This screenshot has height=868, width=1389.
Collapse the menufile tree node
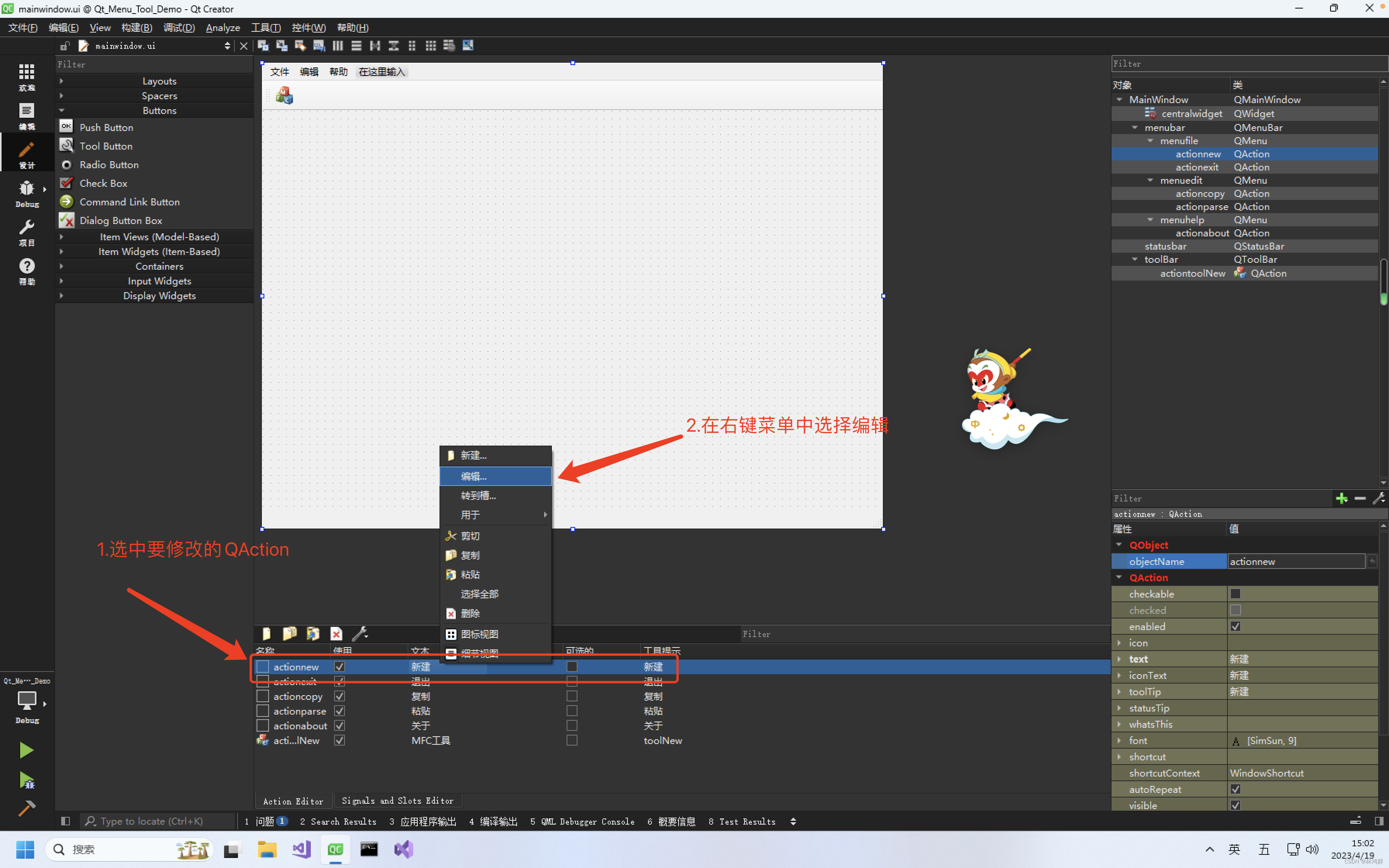(1150, 141)
